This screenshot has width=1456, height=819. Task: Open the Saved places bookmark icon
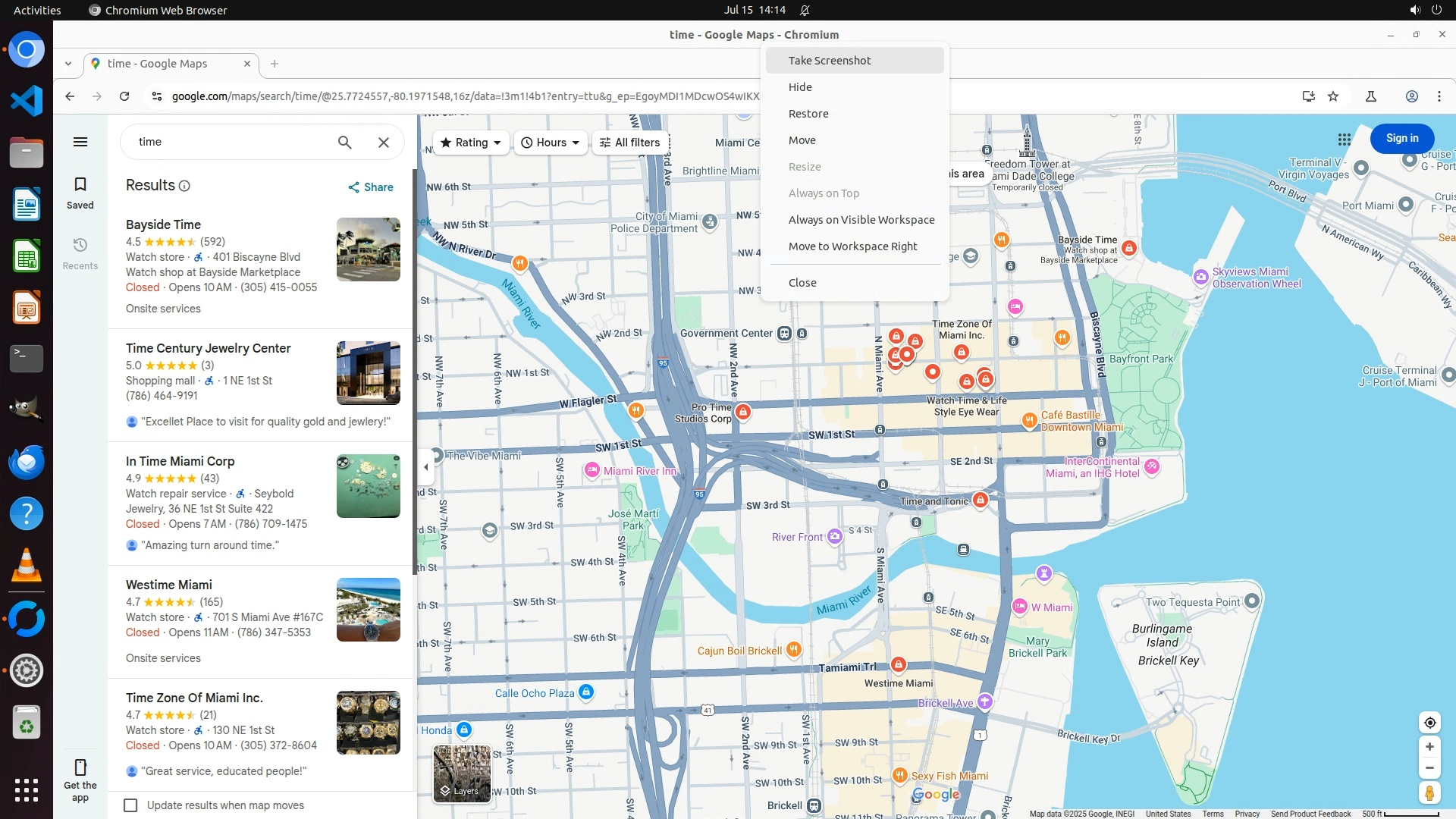pyautogui.click(x=80, y=185)
